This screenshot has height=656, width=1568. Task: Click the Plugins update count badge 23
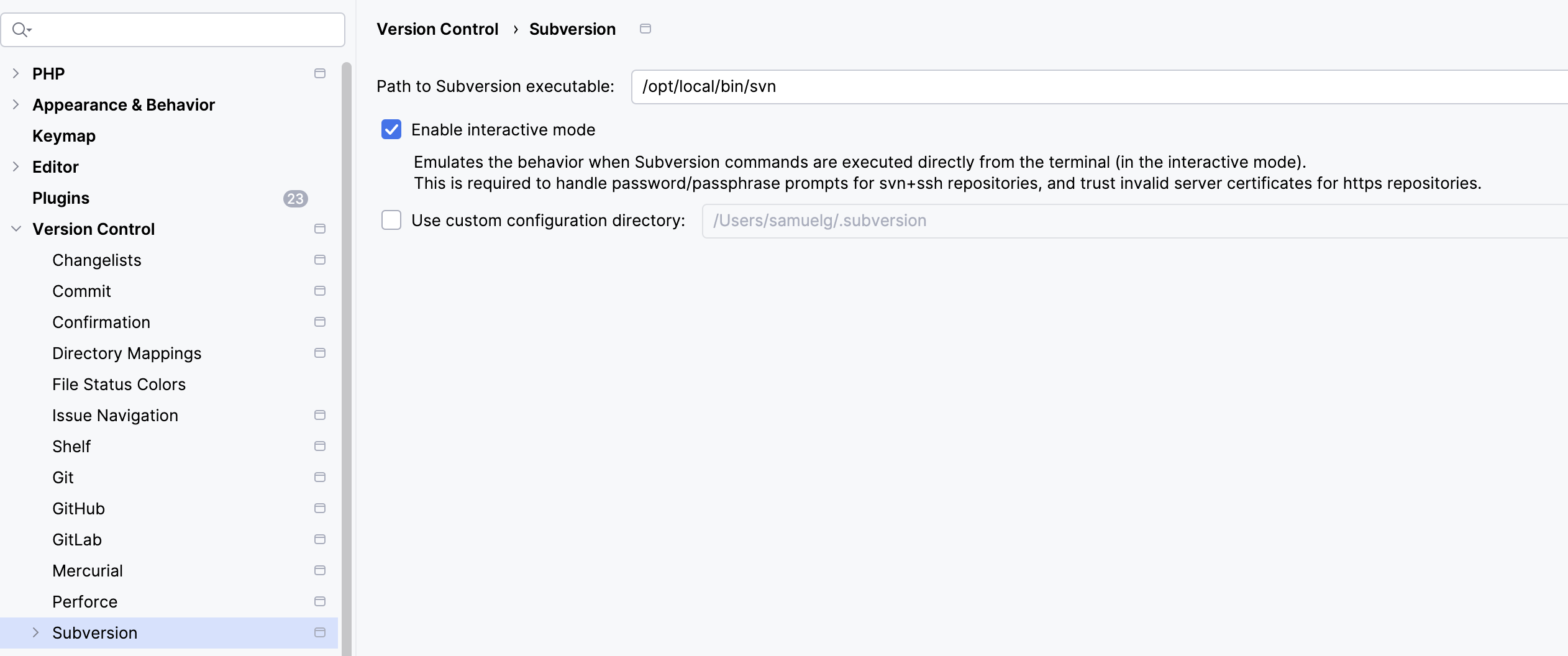point(296,198)
